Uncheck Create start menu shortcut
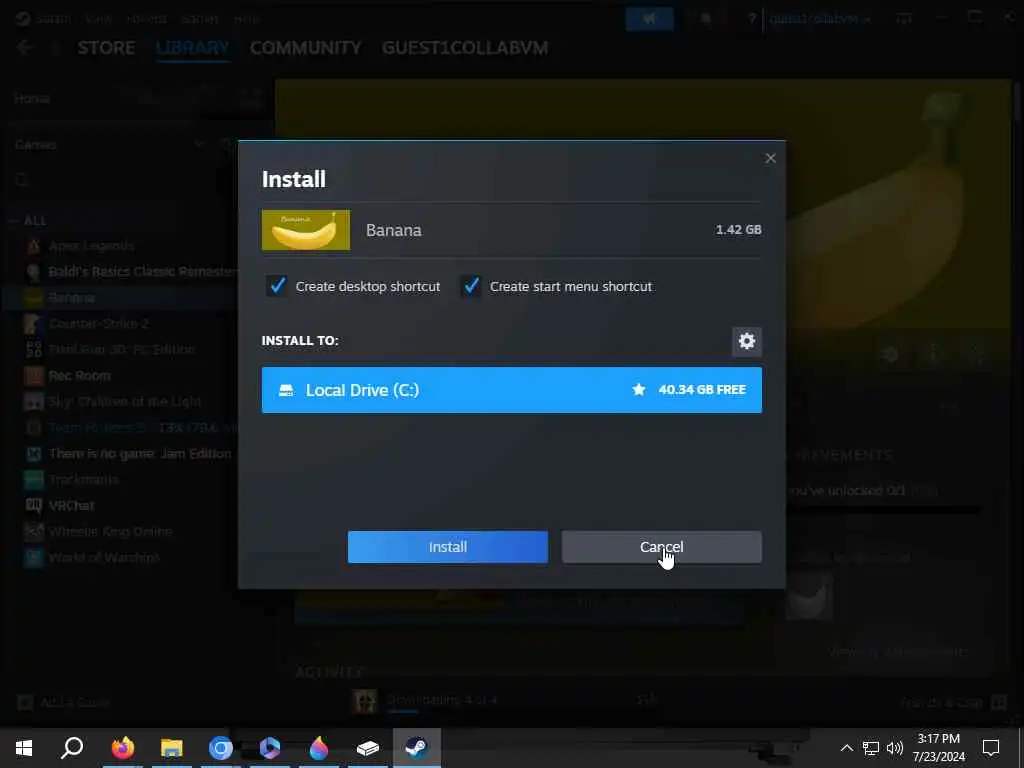The width and height of the screenshot is (1024, 768). pos(472,286)
